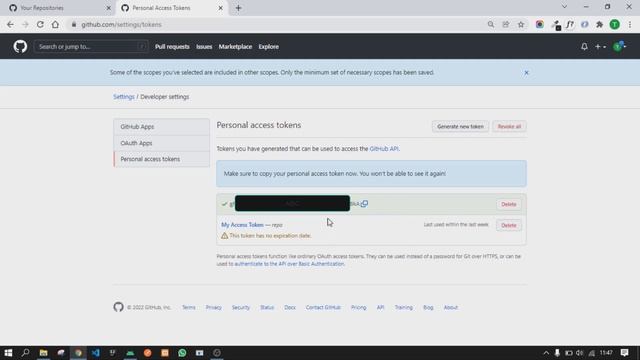This screenshot has width=640, height=360.
Task: Open the user avatar menu
Action: pyautogui.click(x=619, y=47)
